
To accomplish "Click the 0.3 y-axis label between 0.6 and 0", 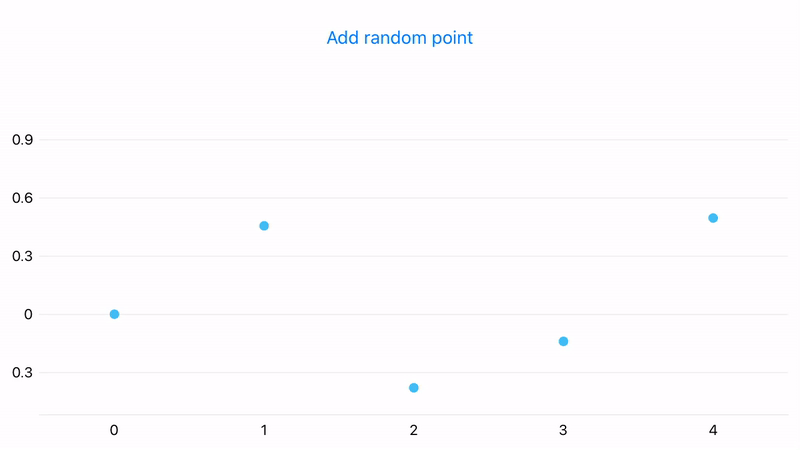I will coord(22,256).
